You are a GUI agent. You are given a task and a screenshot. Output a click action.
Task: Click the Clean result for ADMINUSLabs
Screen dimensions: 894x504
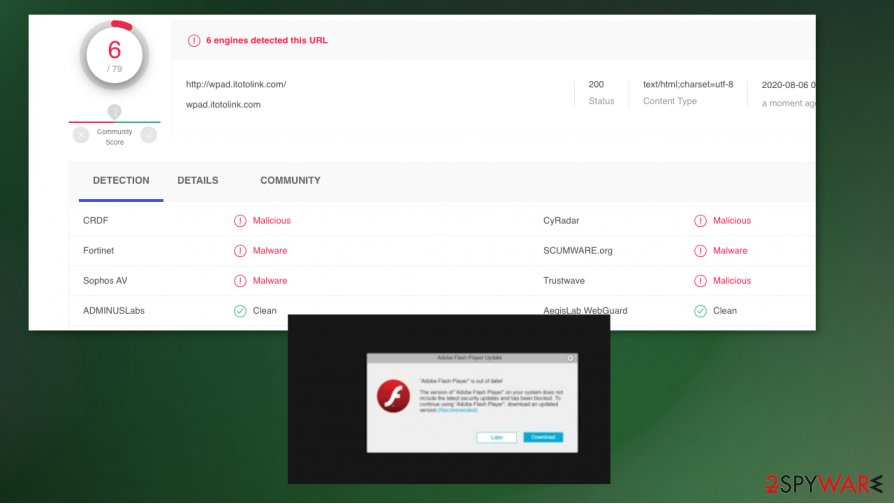tap(265, 311)
